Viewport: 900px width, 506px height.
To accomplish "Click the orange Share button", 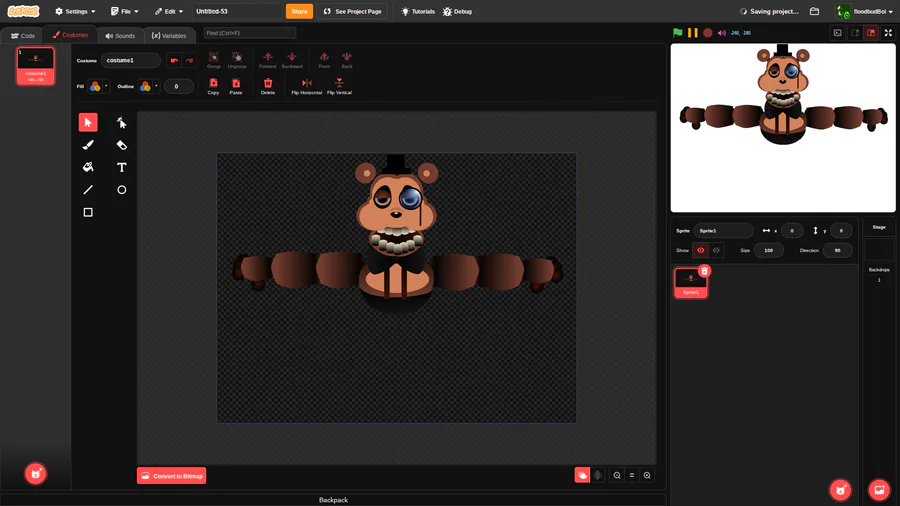I will coord(299,11).
